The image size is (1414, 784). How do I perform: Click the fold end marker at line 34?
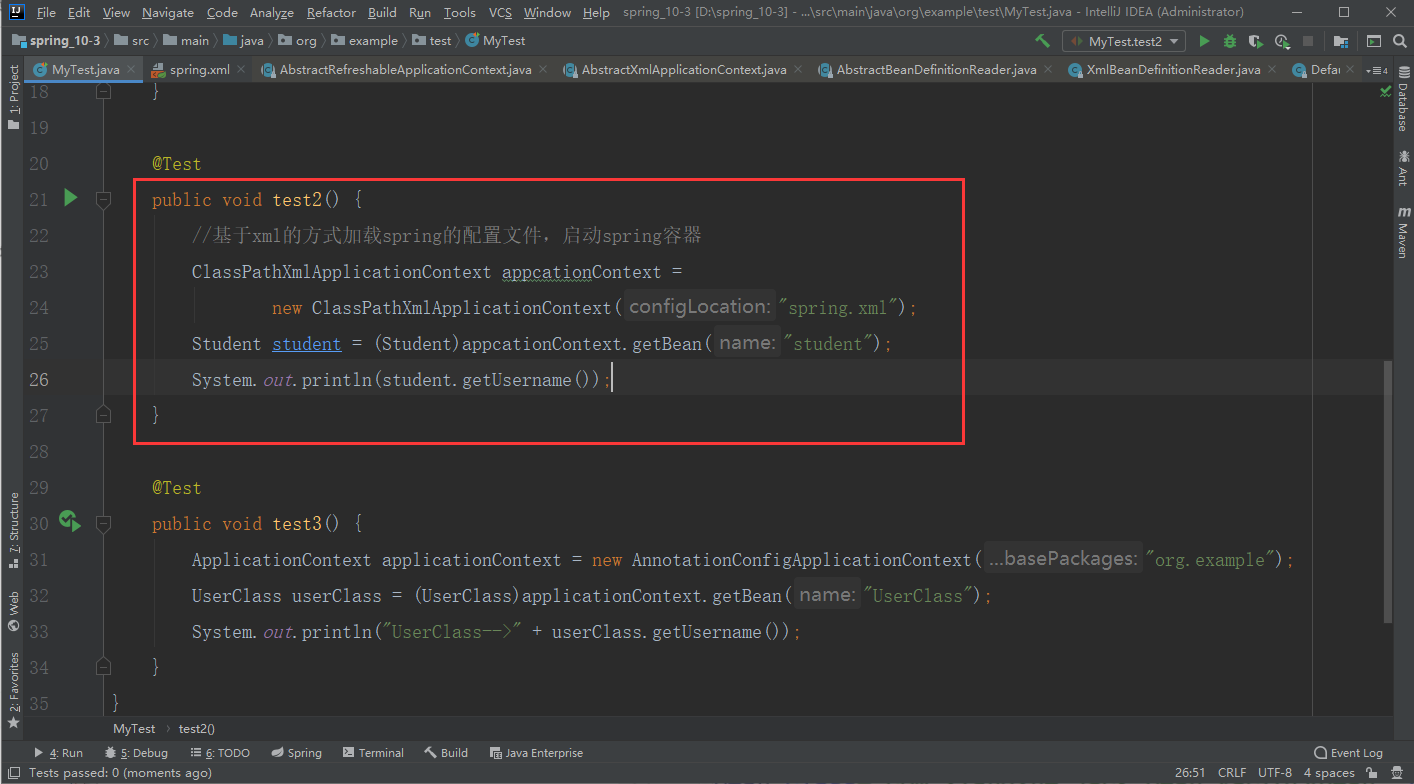(103, 664)
